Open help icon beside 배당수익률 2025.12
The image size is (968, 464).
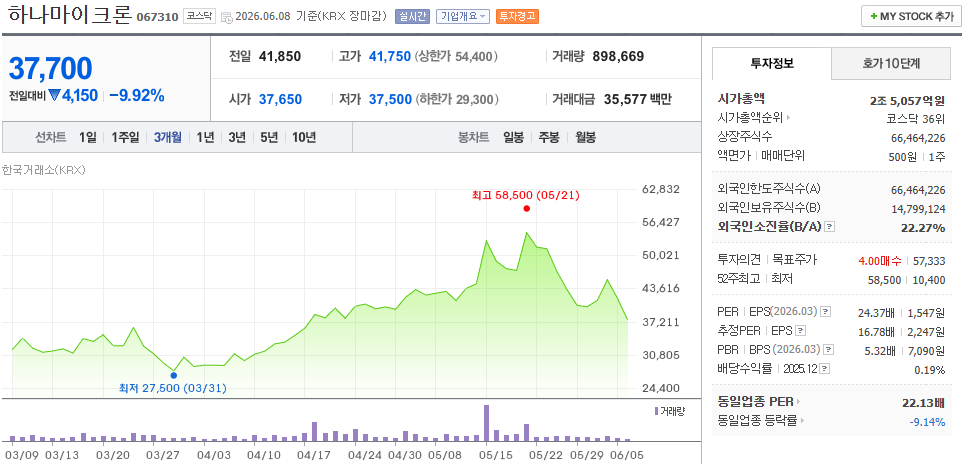click(825, 369)
